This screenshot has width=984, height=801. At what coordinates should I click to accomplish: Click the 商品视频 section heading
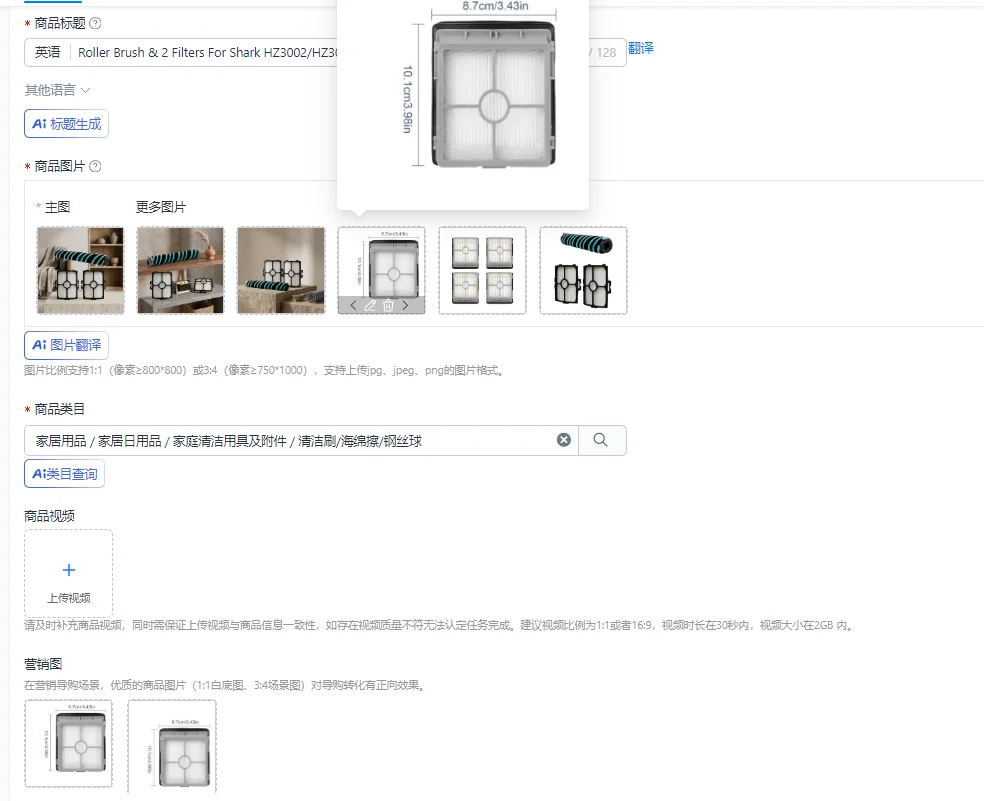coord(50,516)
